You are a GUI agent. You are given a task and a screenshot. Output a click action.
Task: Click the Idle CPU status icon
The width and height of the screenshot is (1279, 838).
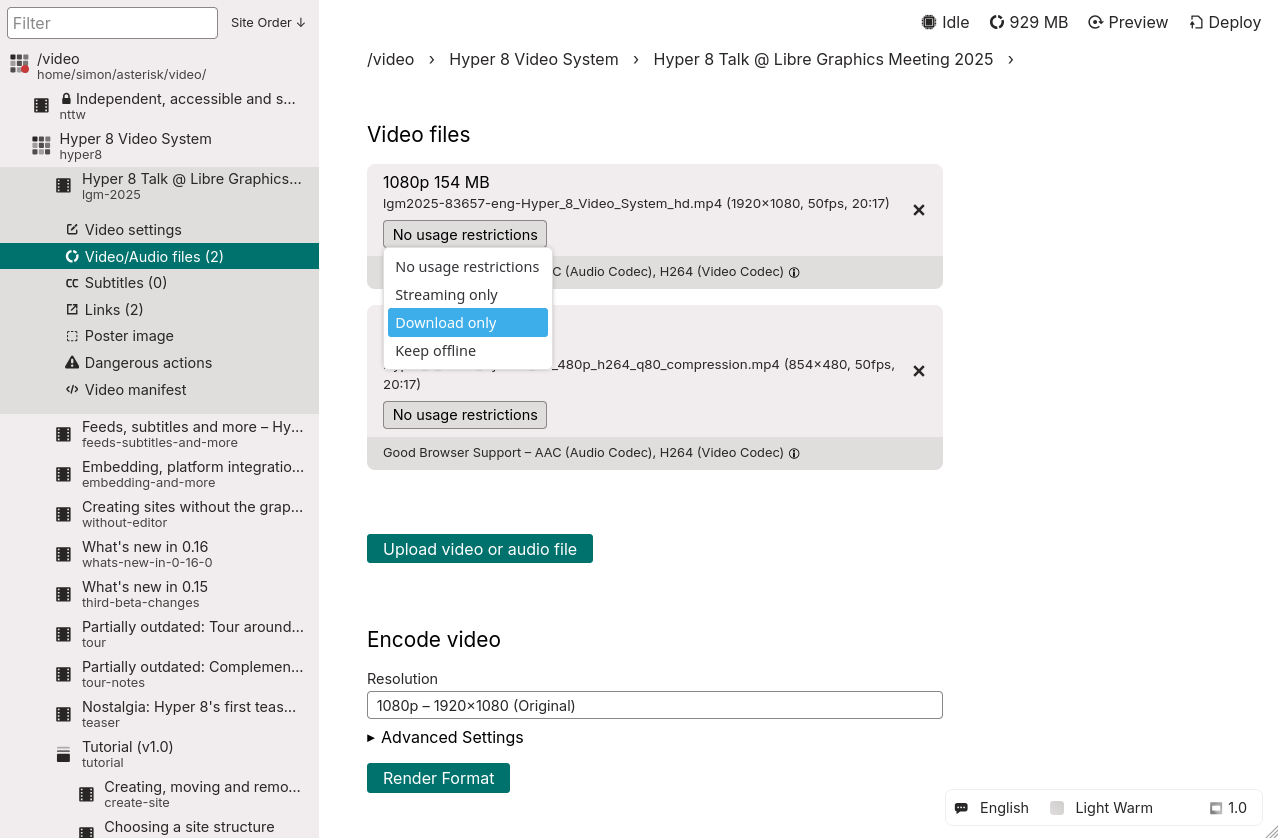click(x=928, y=21)
